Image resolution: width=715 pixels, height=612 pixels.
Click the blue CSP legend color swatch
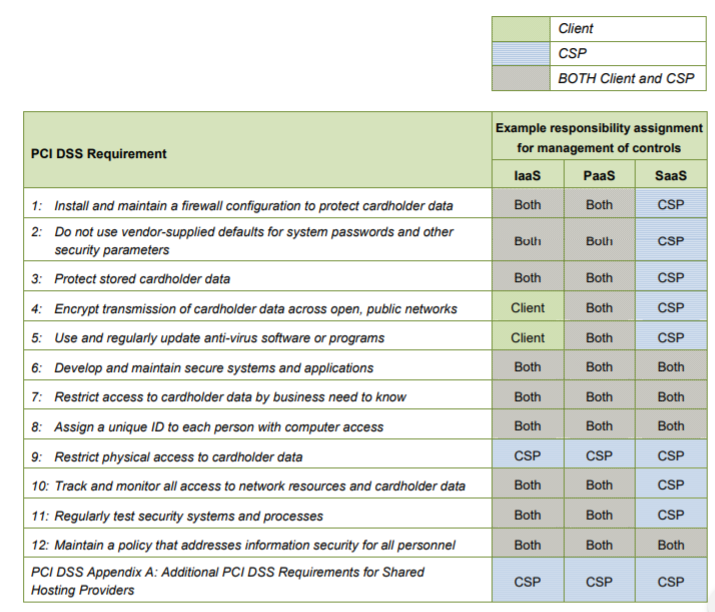[521, 54]
